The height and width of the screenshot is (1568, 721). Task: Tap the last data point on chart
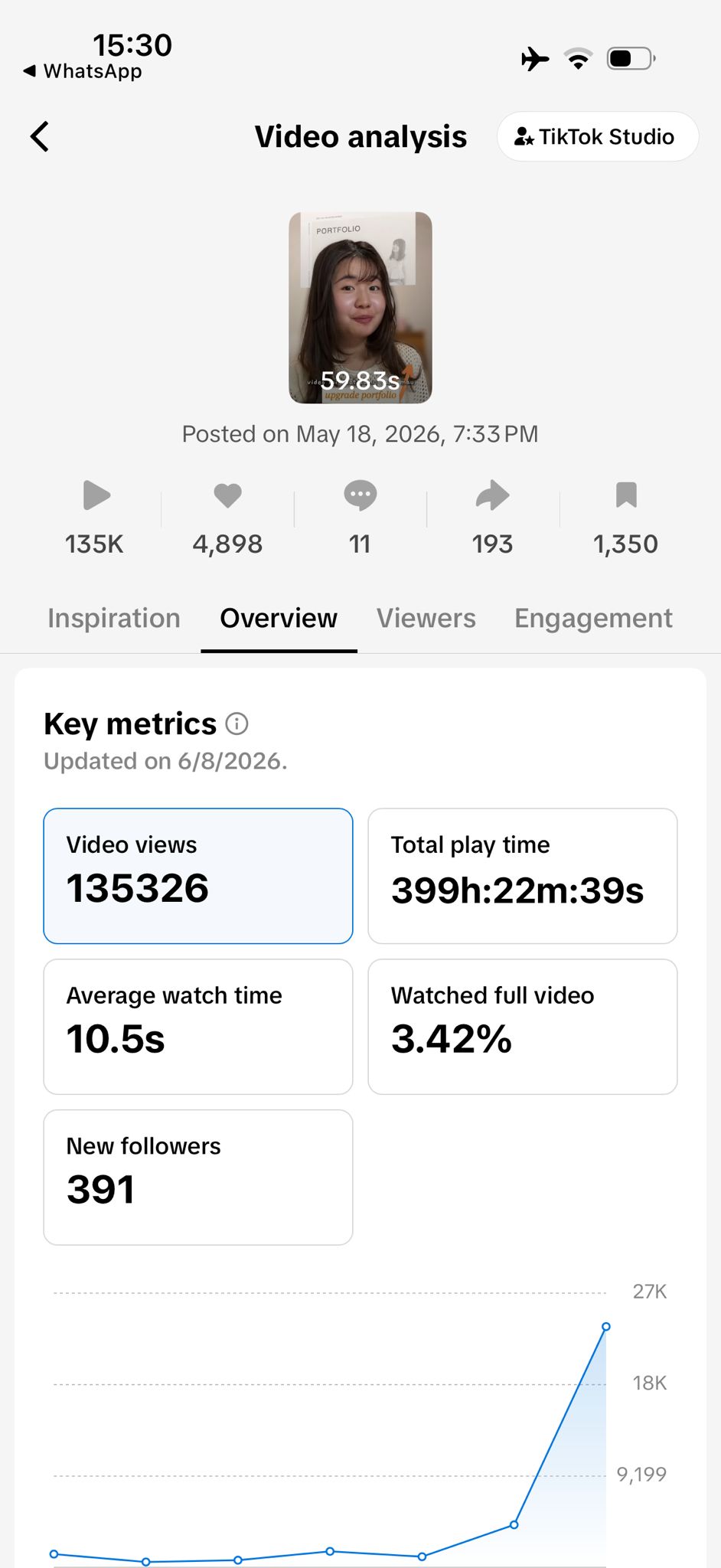pyautogui.click(x=606, y=1327)
